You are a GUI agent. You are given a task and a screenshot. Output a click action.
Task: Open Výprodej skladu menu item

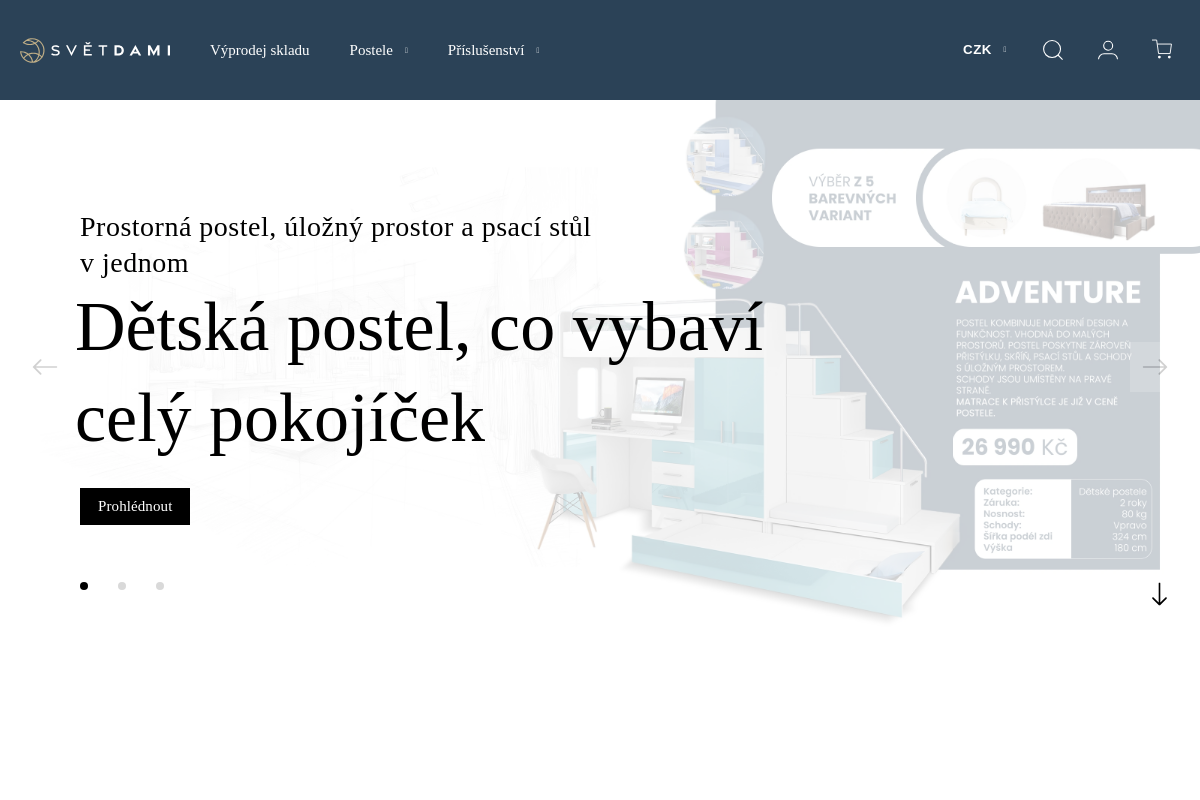(260, 50)
